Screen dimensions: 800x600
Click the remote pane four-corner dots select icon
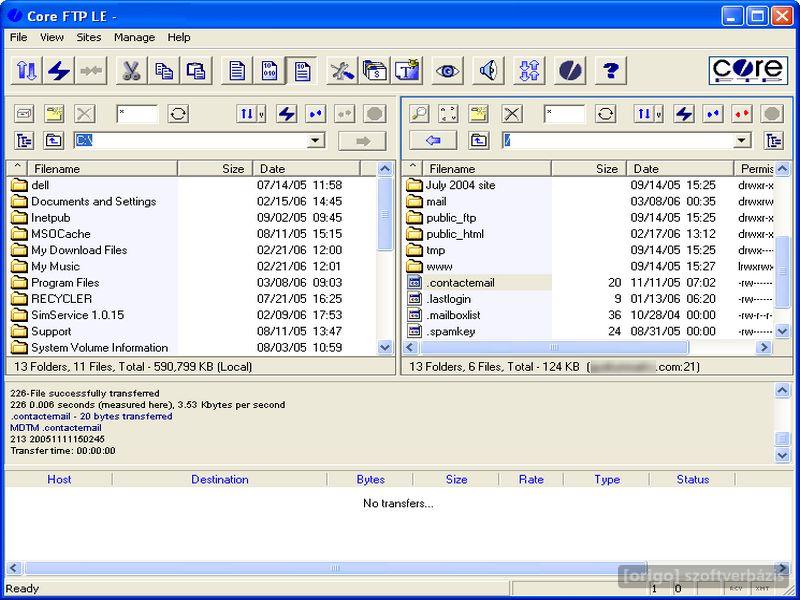[x=448, y=114]
